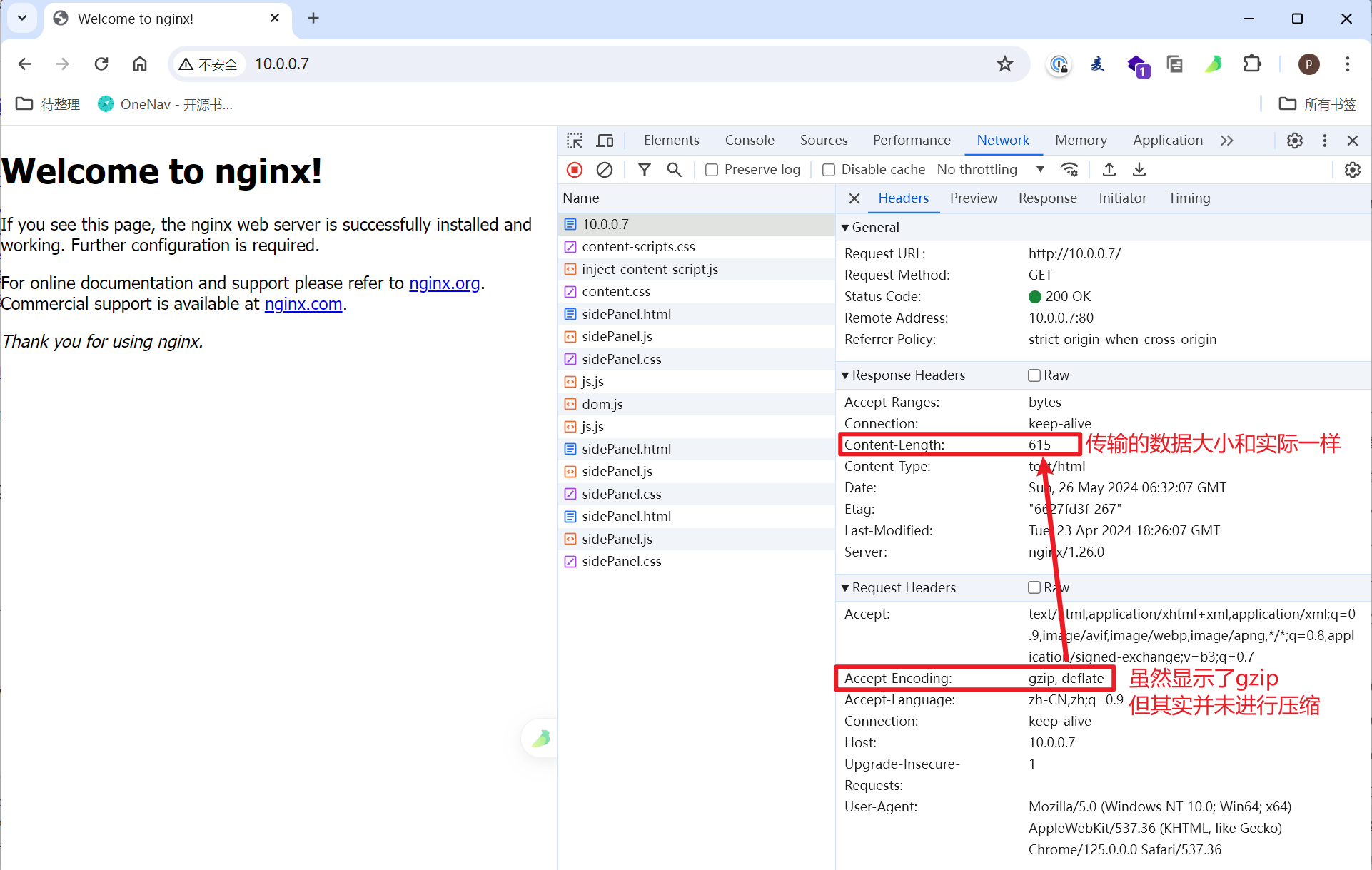Select the 10.0.0.7 request row
This screenshot has height=870, width=1372.
pyautogui.click(x=696, y=224)
